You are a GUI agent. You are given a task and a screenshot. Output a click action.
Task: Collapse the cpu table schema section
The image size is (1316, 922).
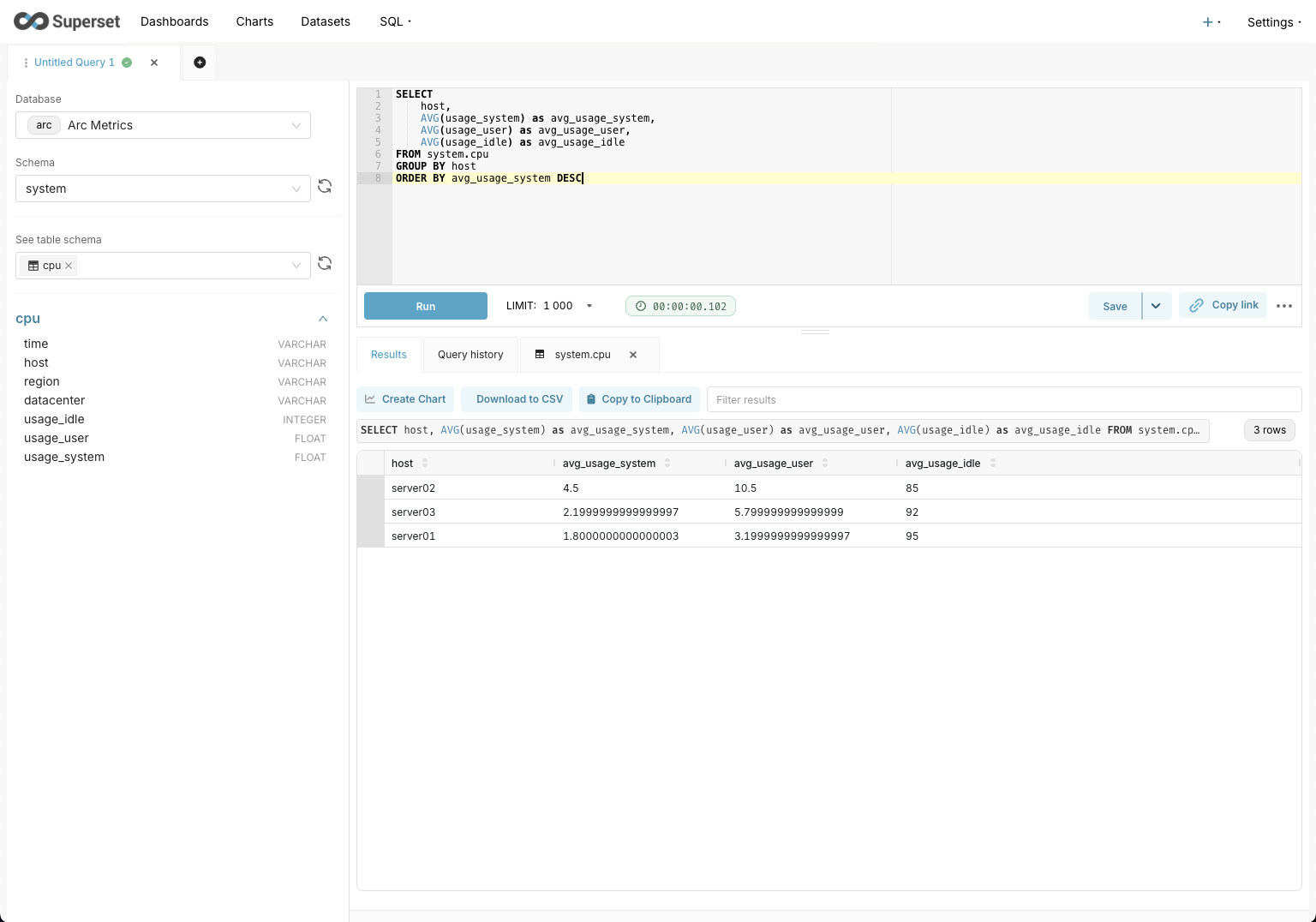(x=323, y=319)
